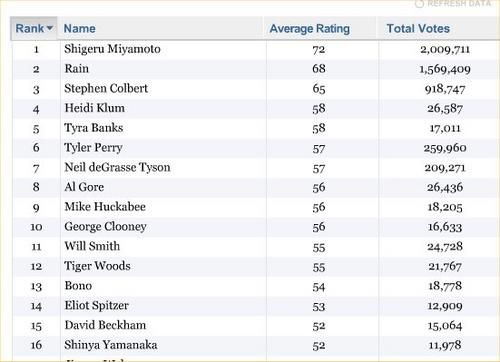Sort by the Rank column header
The height and width of the screenshot is (362, 500).
(30, 28)
